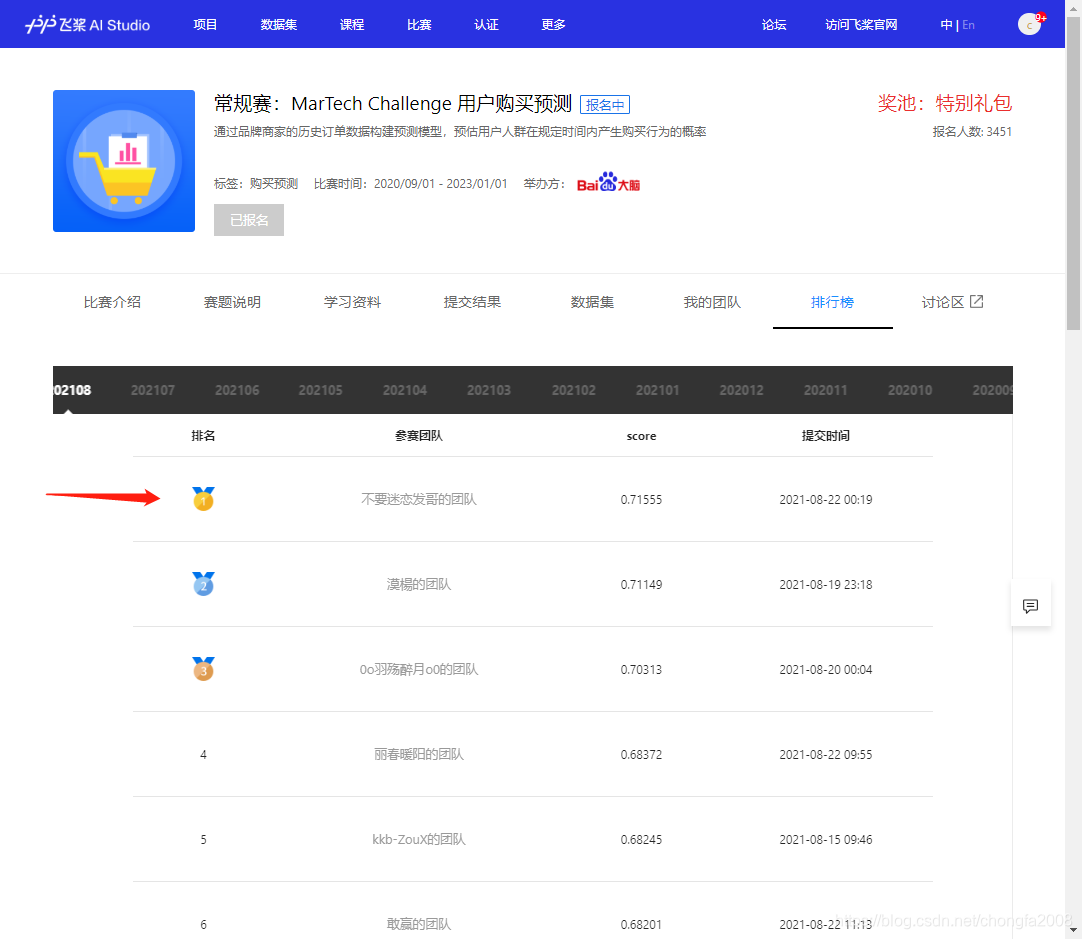Click the shopping cart competition thumbnail
The height and width of the screenshot is (939, 1082).
tap(124, 161)
